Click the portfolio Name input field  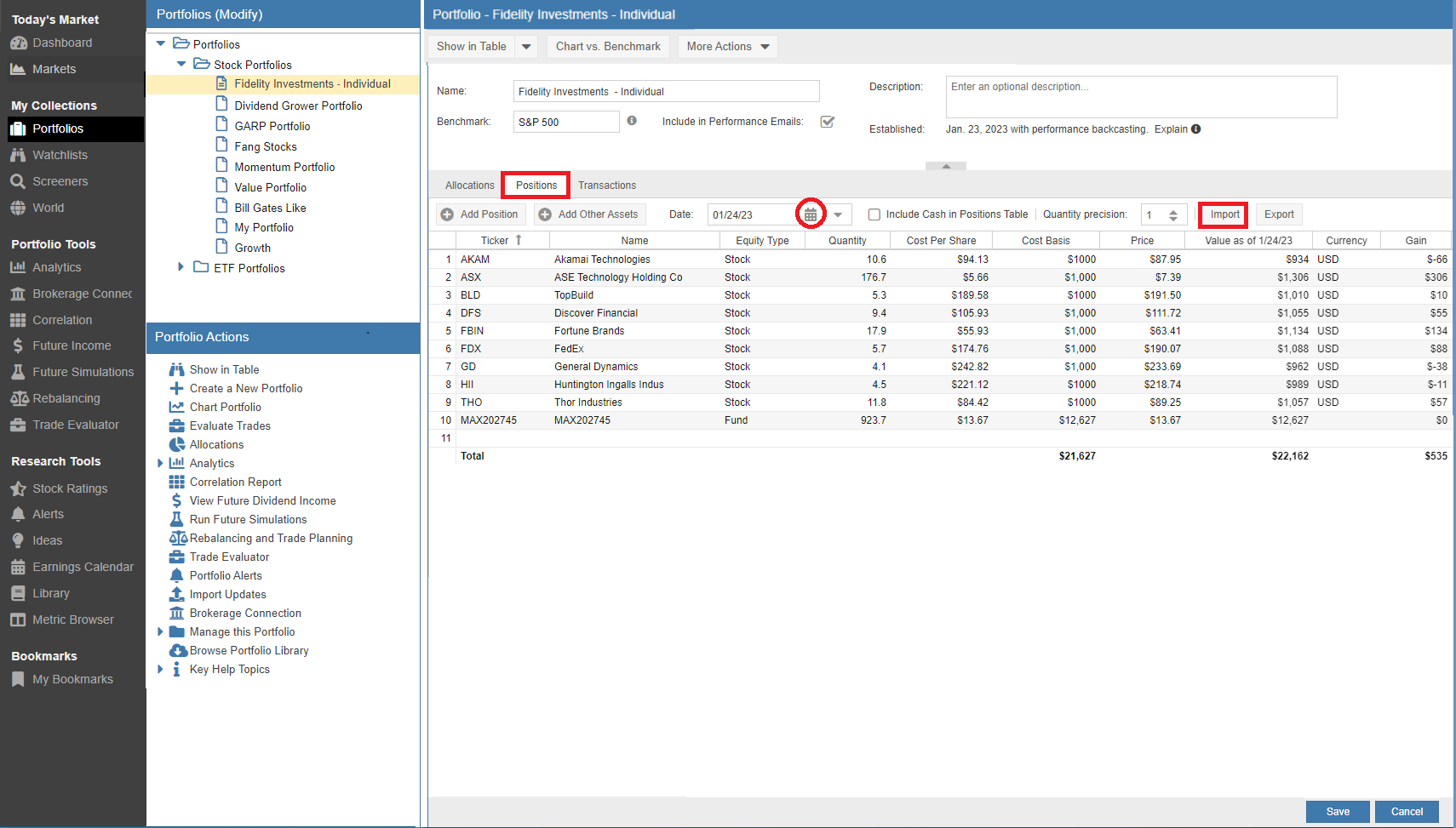point(666,92)
